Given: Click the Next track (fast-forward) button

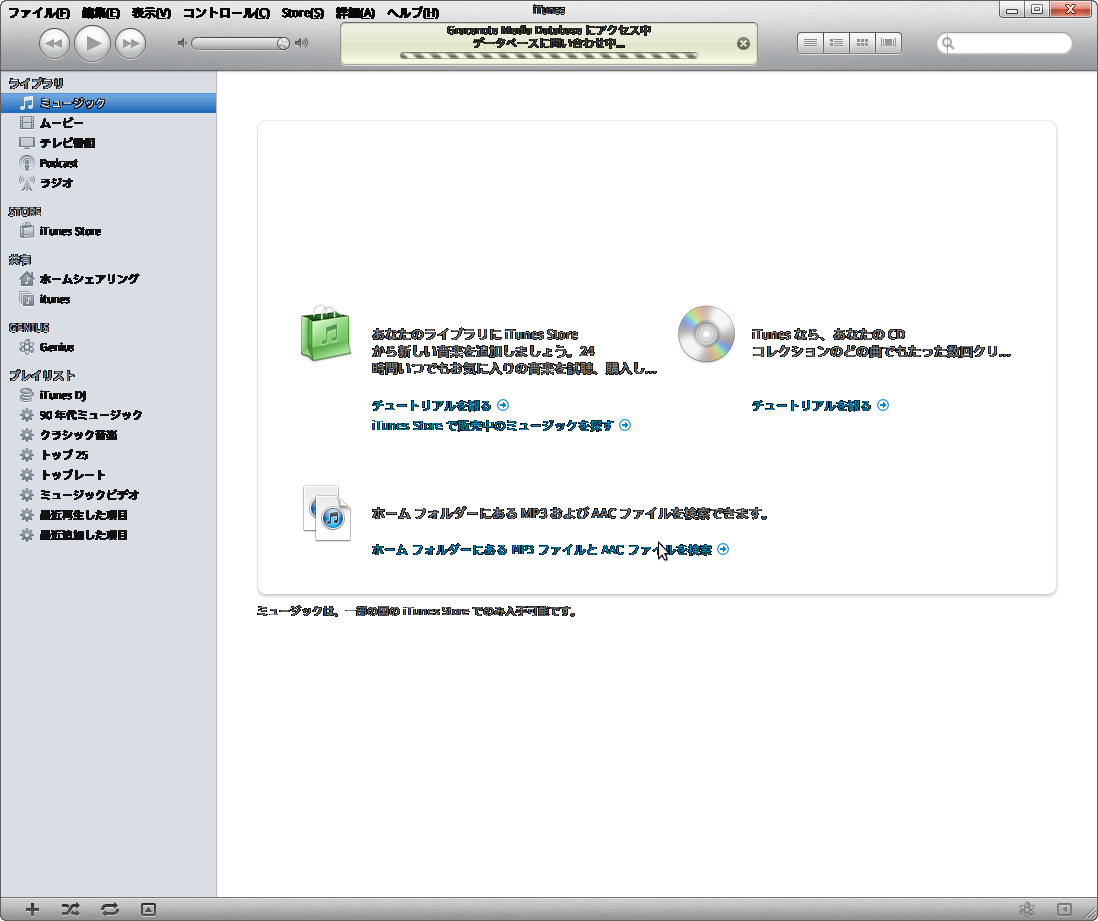Looking at the screenshot, I should coord(130,43).
